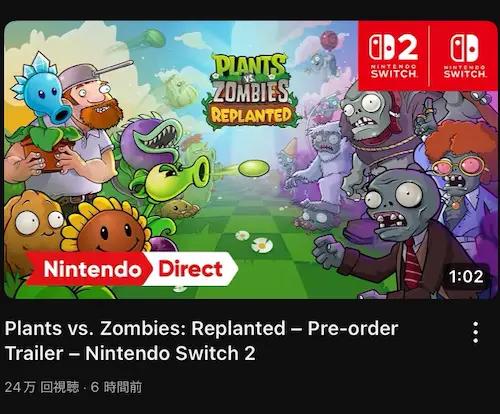This screenshot has height=414, width=500.
Task: Click the Wall-nut character
Action: coord(32,225)
